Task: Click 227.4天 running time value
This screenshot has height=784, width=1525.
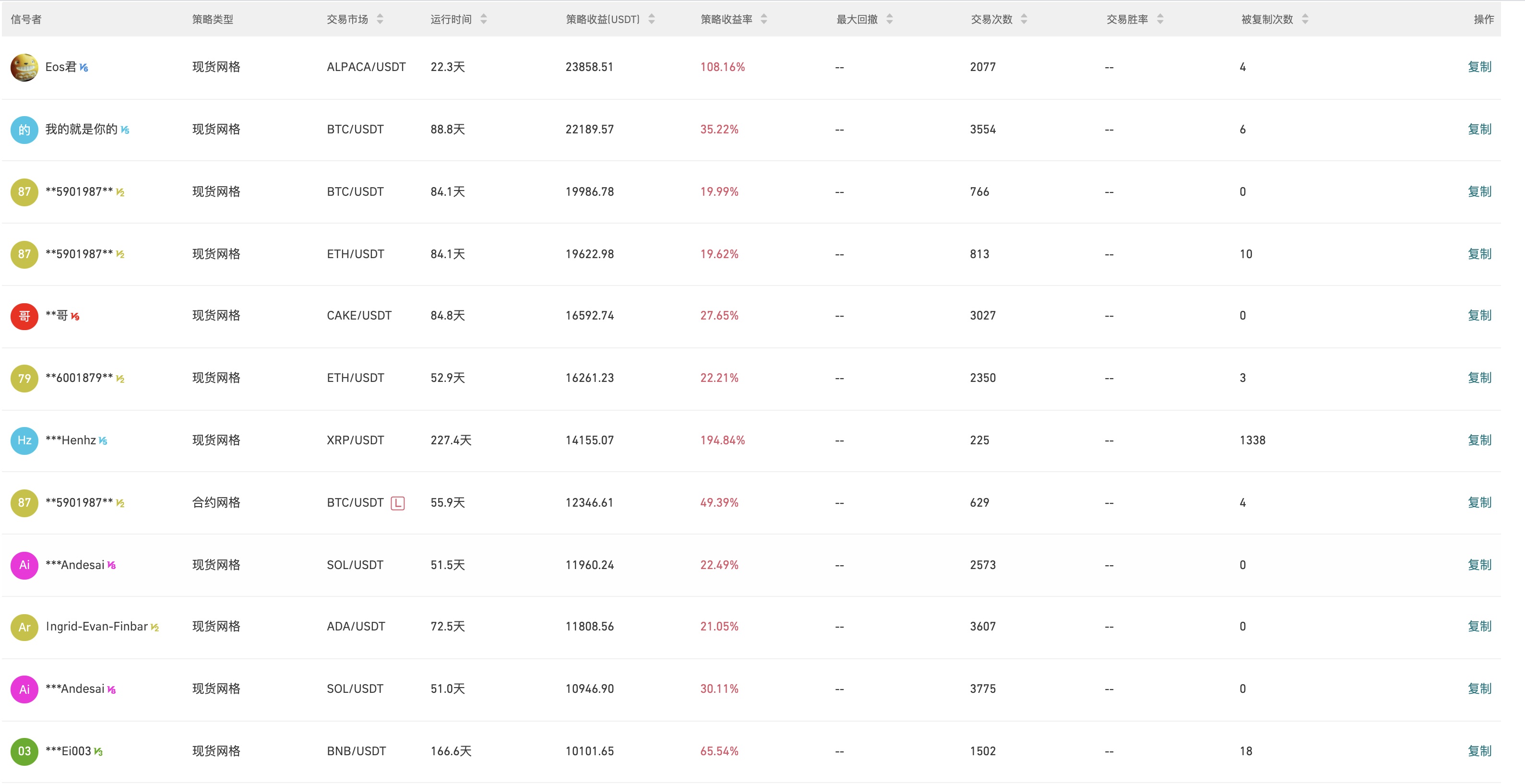Action: 451,440
